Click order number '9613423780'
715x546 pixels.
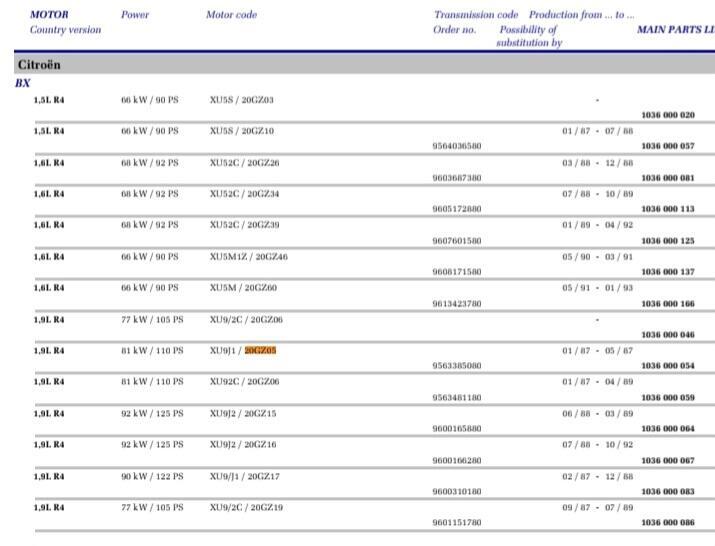pos(457,304)
